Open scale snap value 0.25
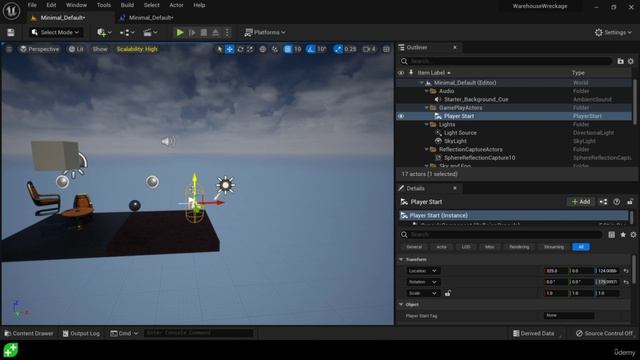Screen dimensions: 640x360 click(350, 49)
